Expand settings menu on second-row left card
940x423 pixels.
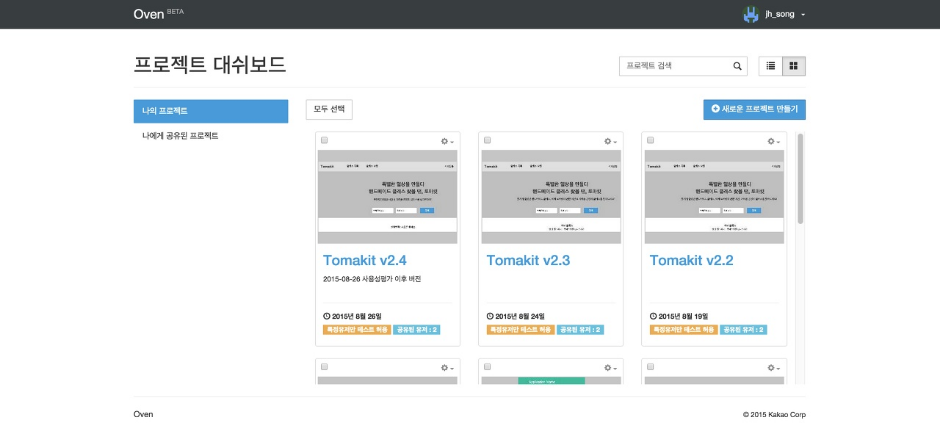tap(447, 368)
